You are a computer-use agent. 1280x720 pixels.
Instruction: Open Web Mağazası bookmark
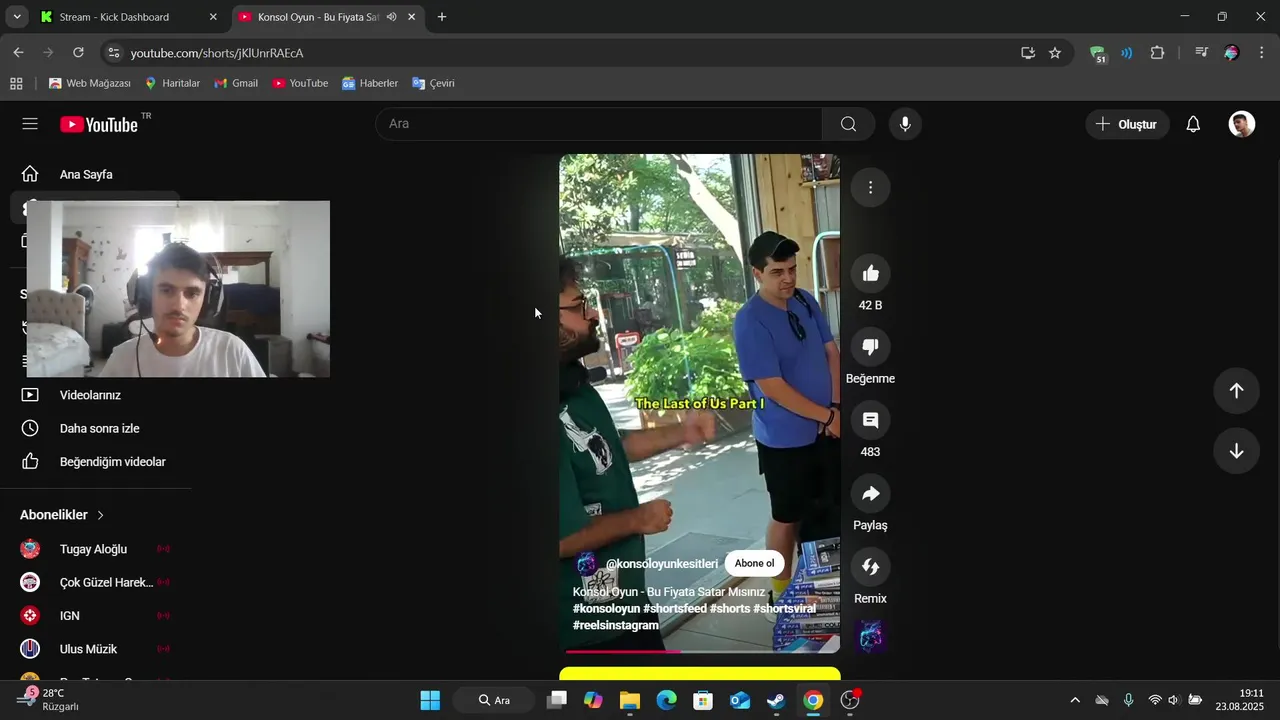tap(90, 83)
